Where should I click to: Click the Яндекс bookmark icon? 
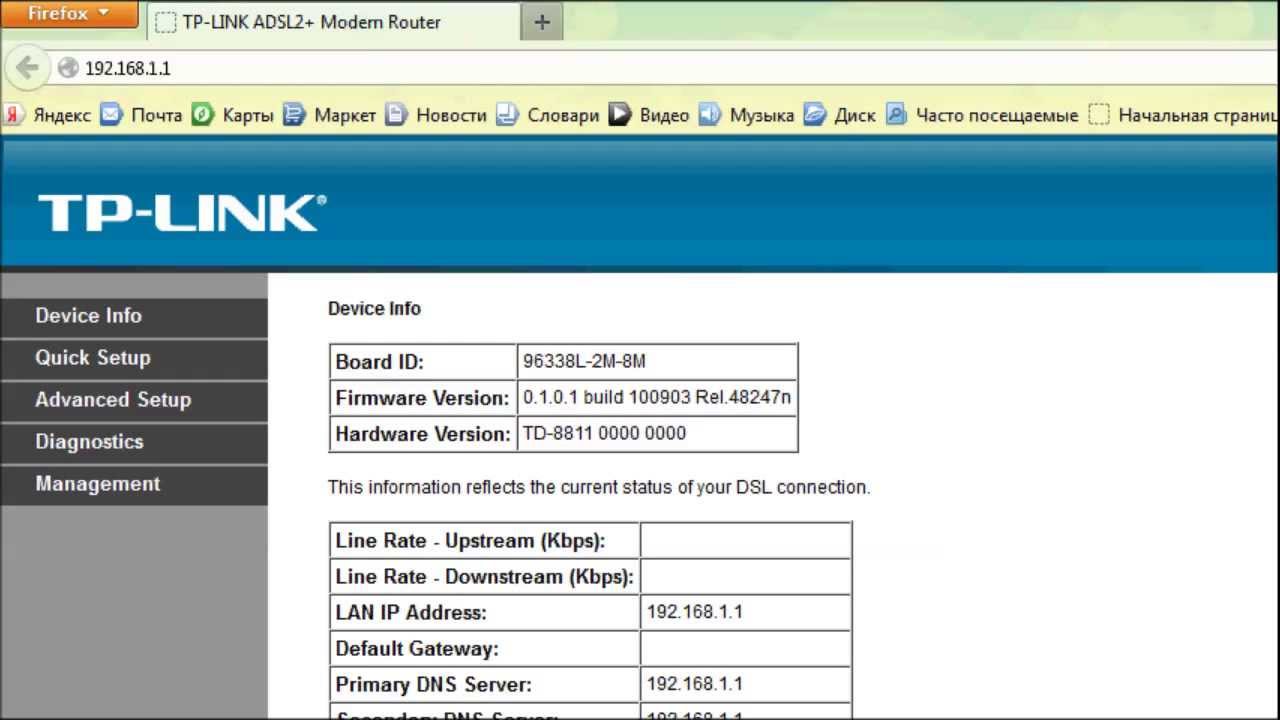(x=13, y=115)
